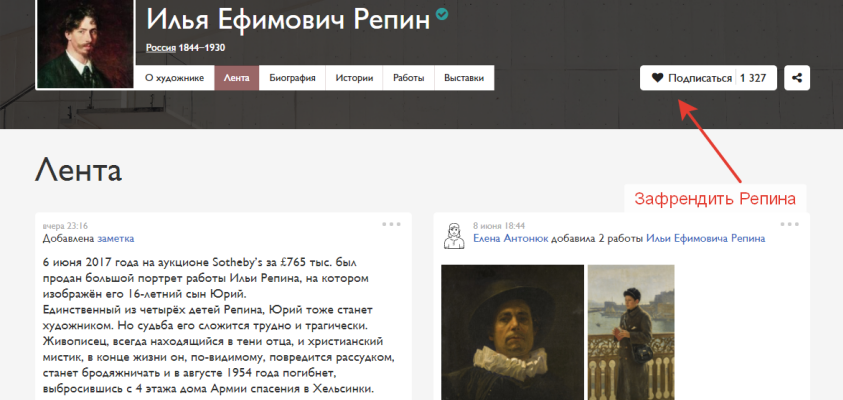Open the Елена Антонюк profile link
The width and height of the screenshot is (843, 400).
coord(511,239)
